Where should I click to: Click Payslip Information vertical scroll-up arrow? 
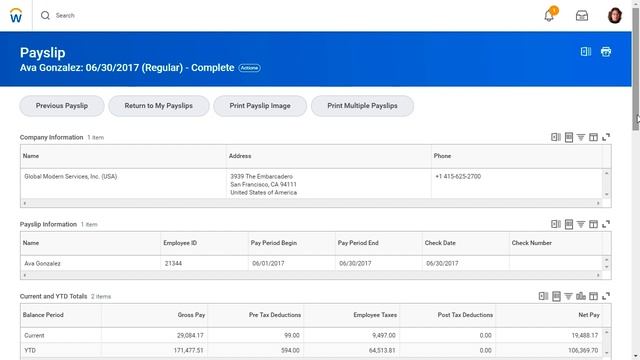(607, 260)
